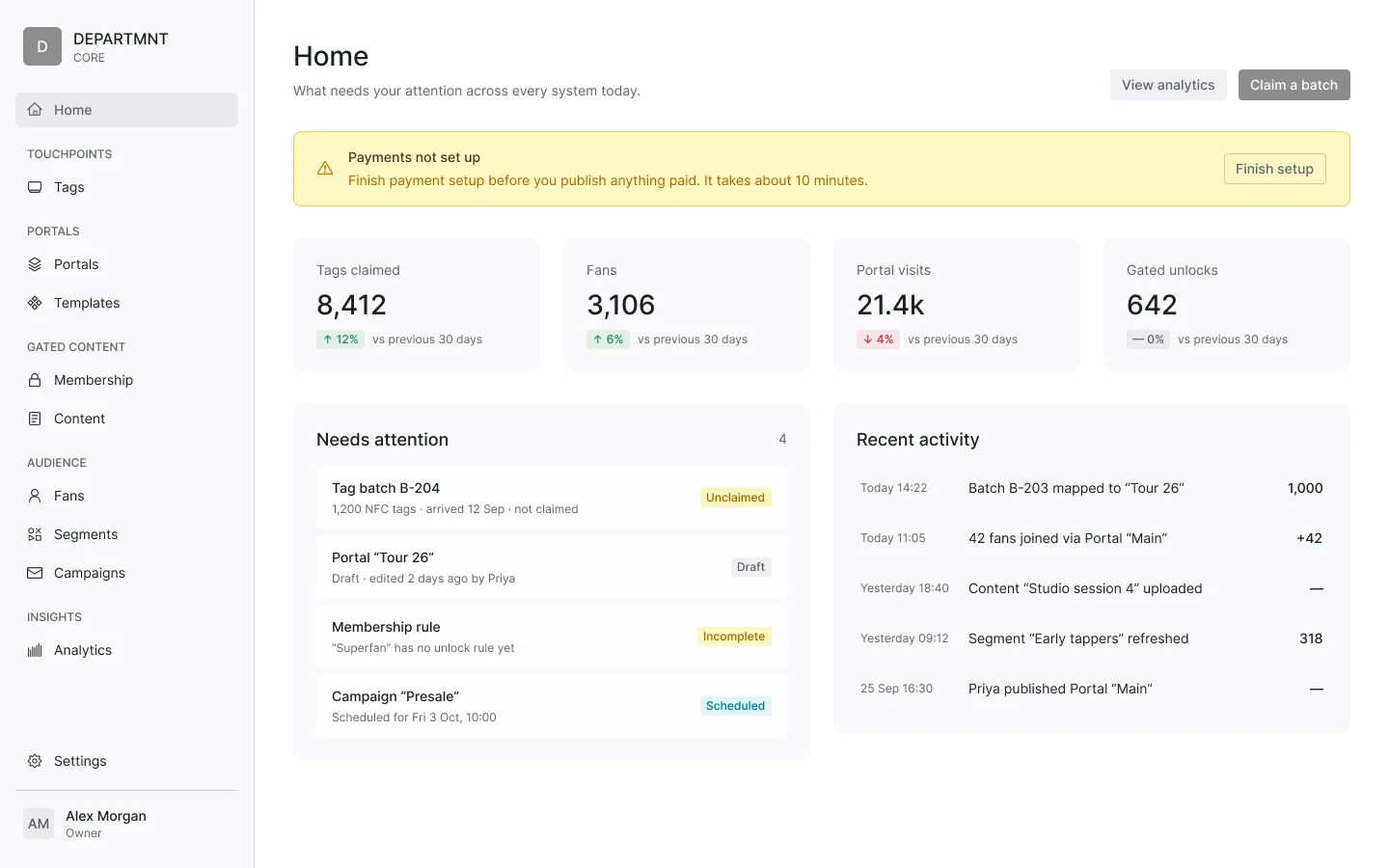
Task: Select the Membership rule Incomplete item
Action: pos(551,637)
